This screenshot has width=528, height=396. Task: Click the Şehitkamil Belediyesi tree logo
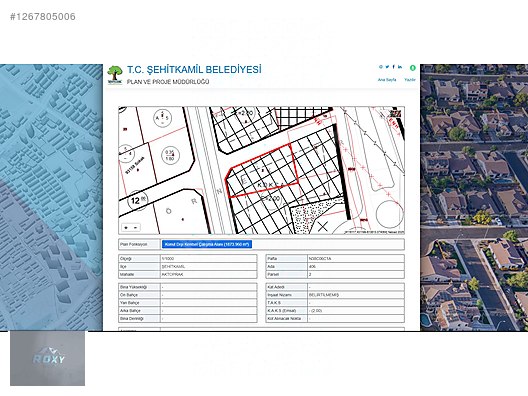pos(115,75)
